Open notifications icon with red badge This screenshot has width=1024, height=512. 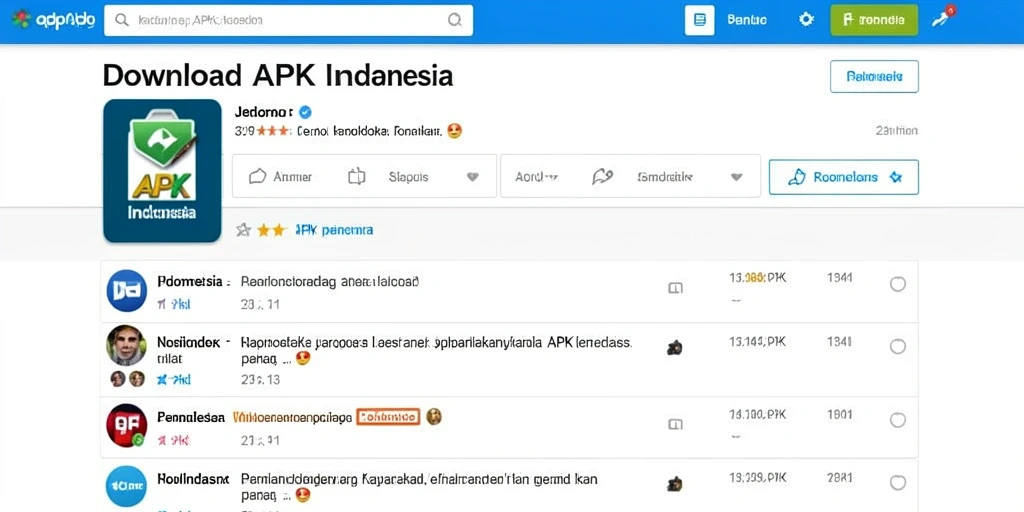[942, 18]
